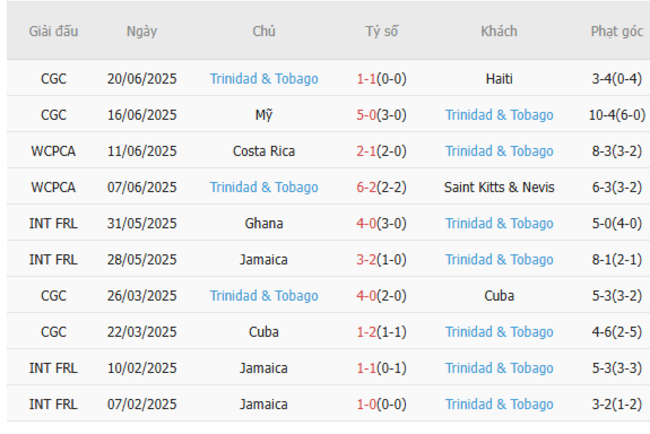Click the Haiti team name
The width and height of the screenshot is (650, 434).
click(499, 79)
